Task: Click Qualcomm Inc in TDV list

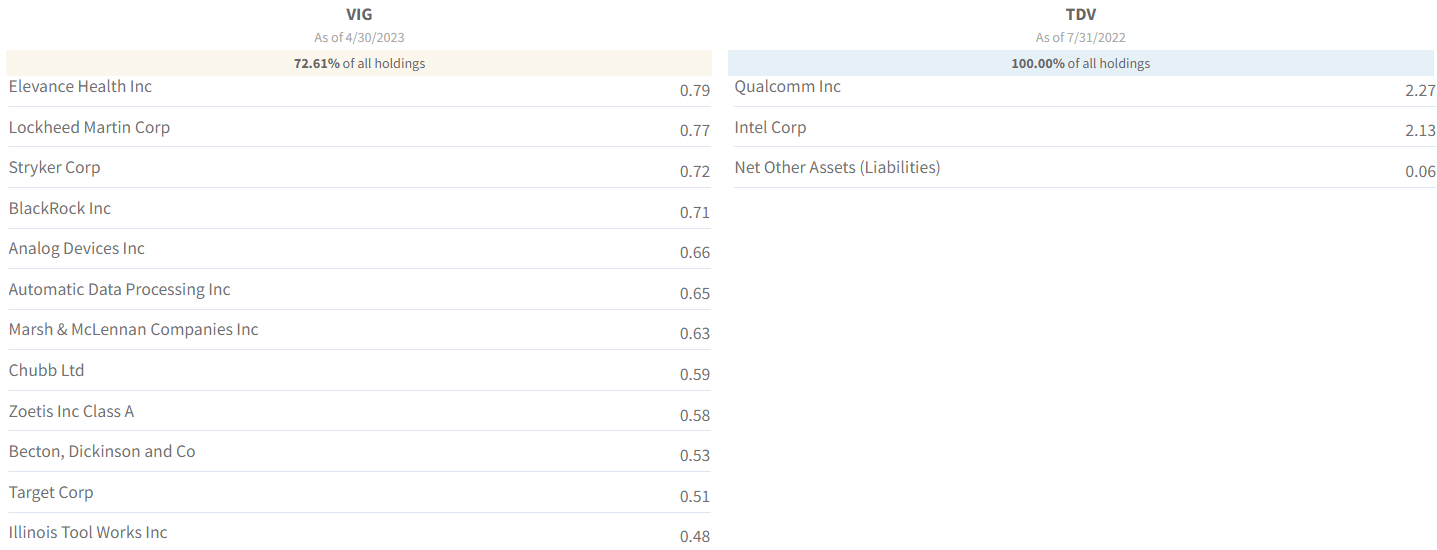Action: 787,87
